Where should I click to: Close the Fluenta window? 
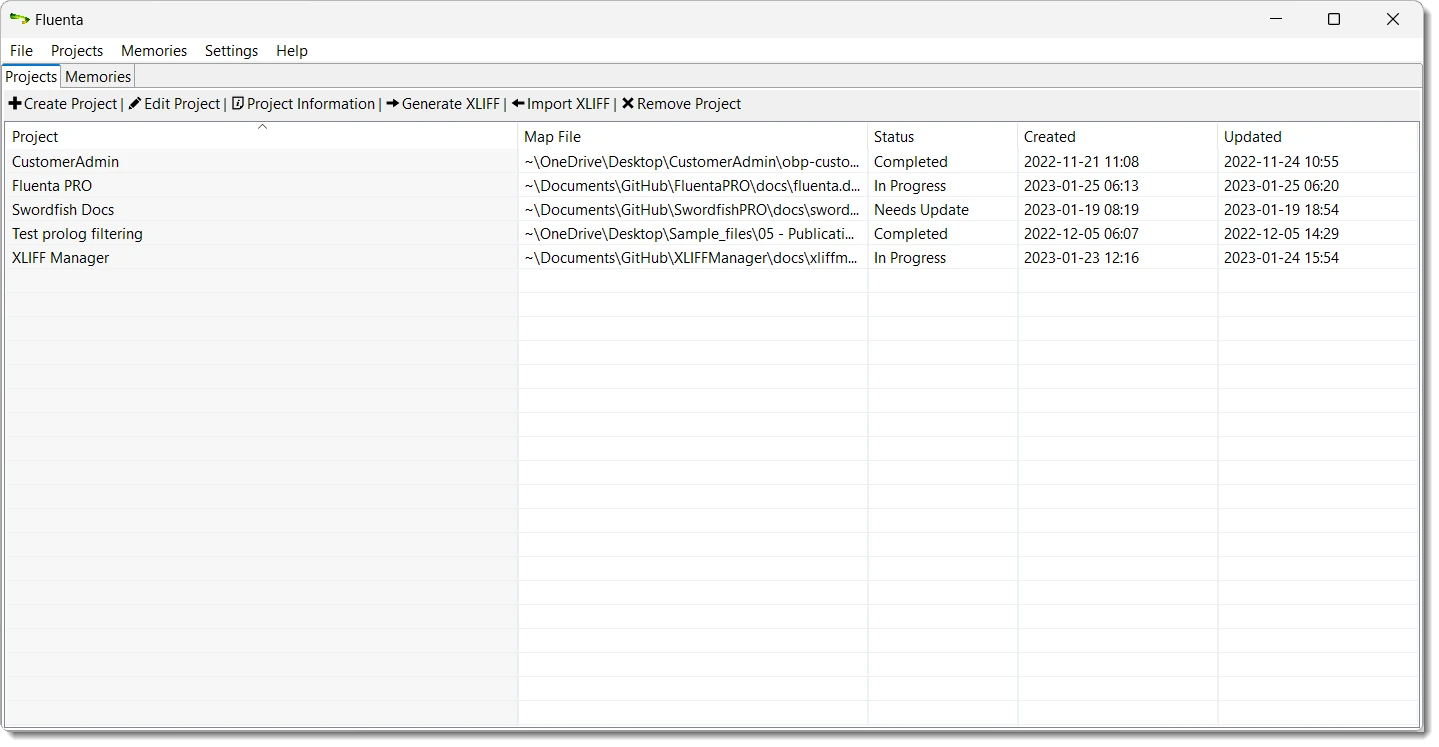pos(1392,19)
